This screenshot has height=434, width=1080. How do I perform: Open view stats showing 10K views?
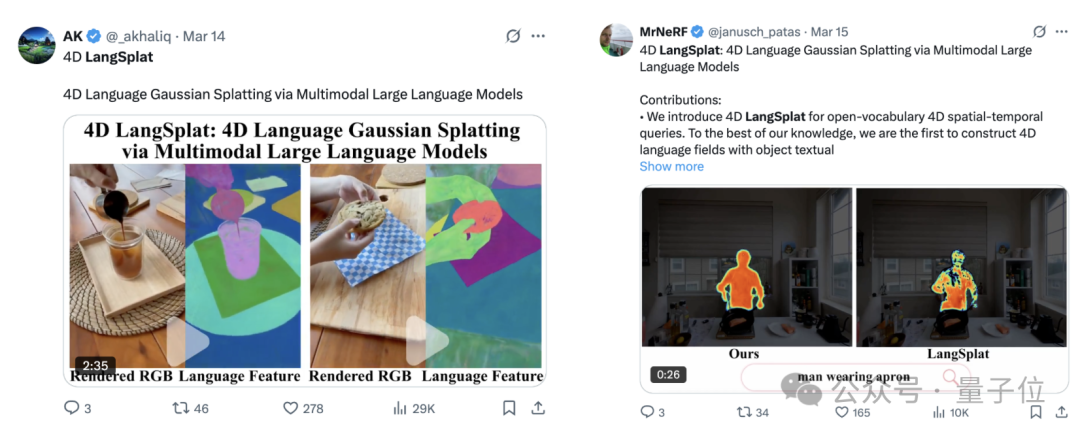point(938,412)
